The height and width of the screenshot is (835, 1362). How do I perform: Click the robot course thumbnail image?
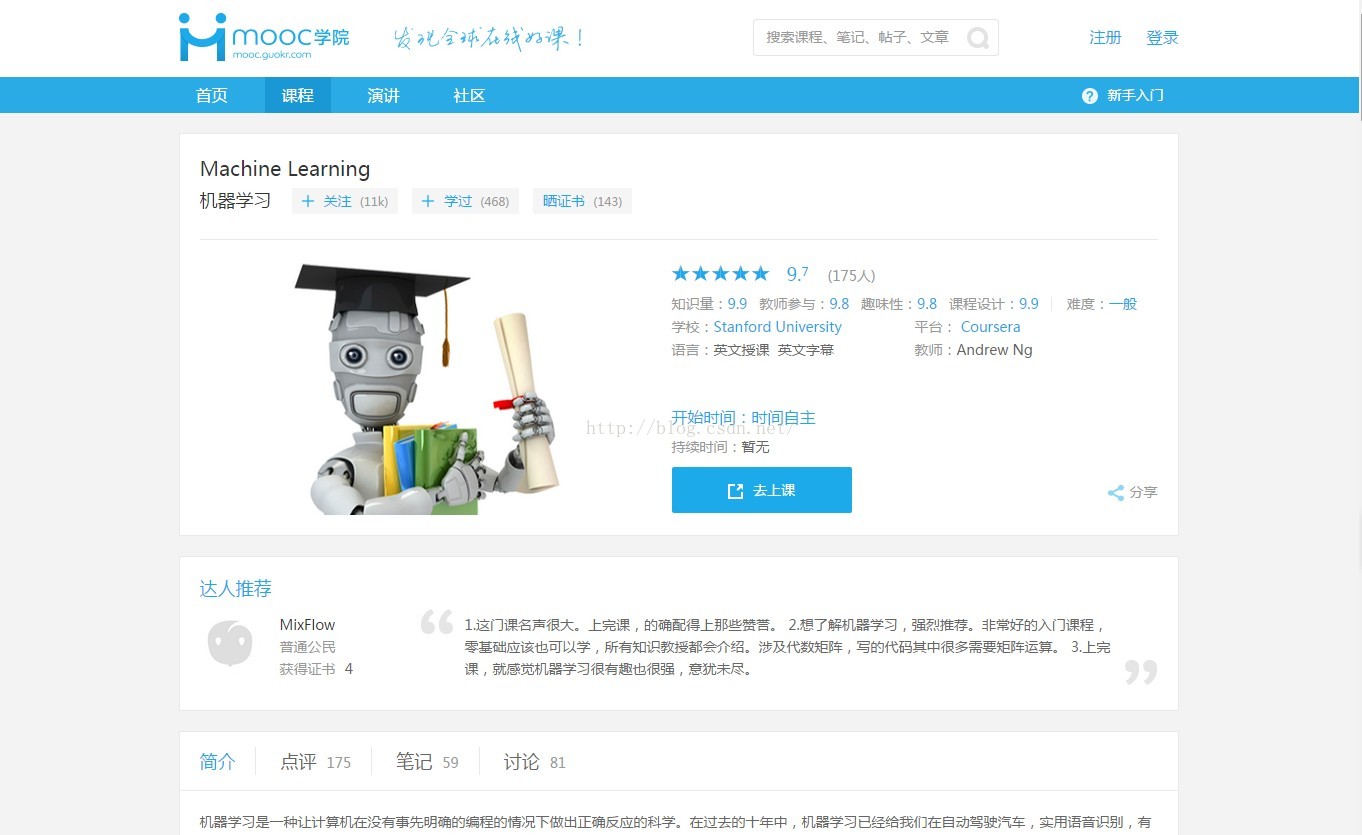427,387
